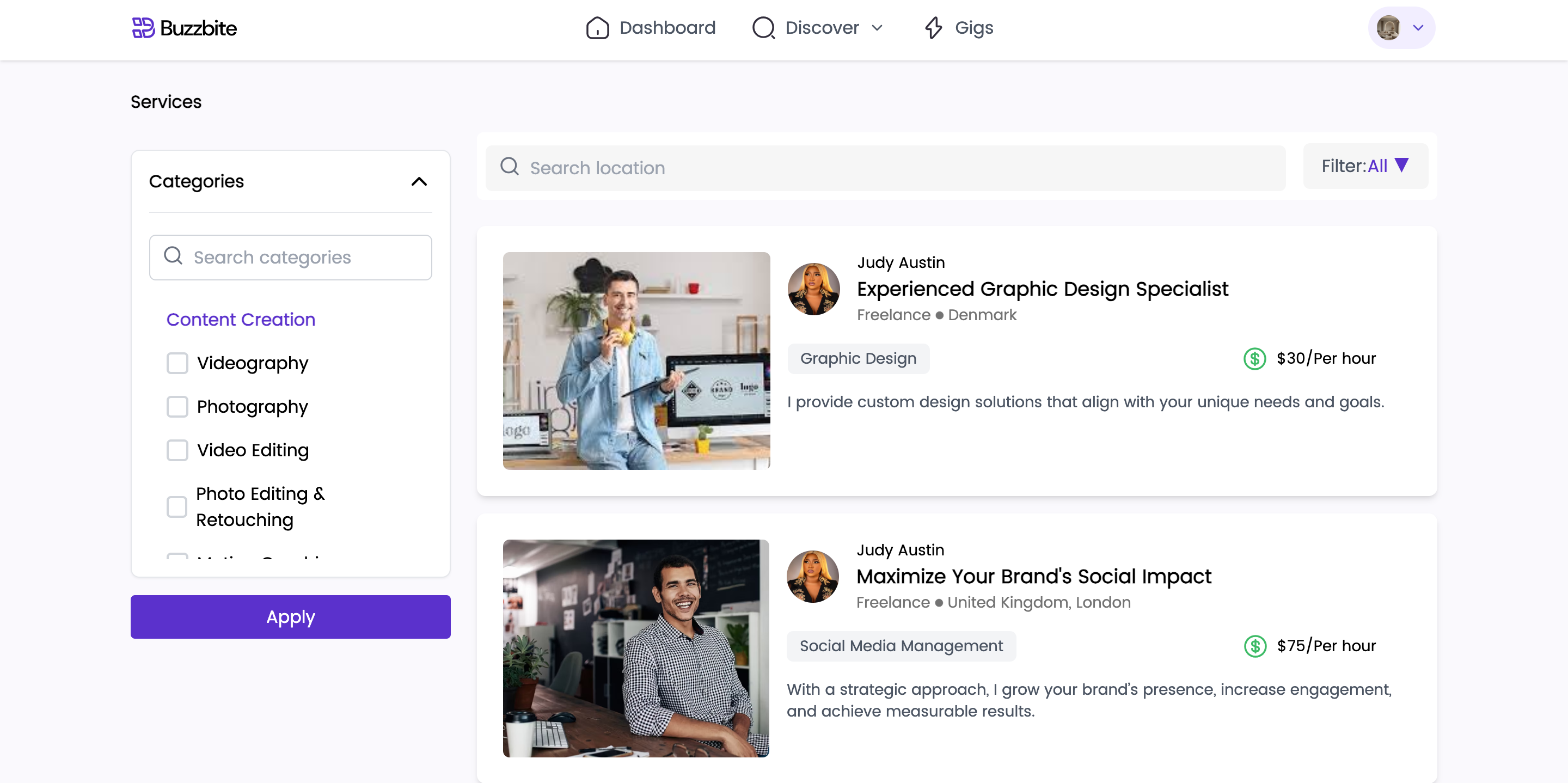Click Judy Austin's avatar on Graphic Design listing
The width and height of the screenshot is (1568, 783).
(x=813, y=289)
